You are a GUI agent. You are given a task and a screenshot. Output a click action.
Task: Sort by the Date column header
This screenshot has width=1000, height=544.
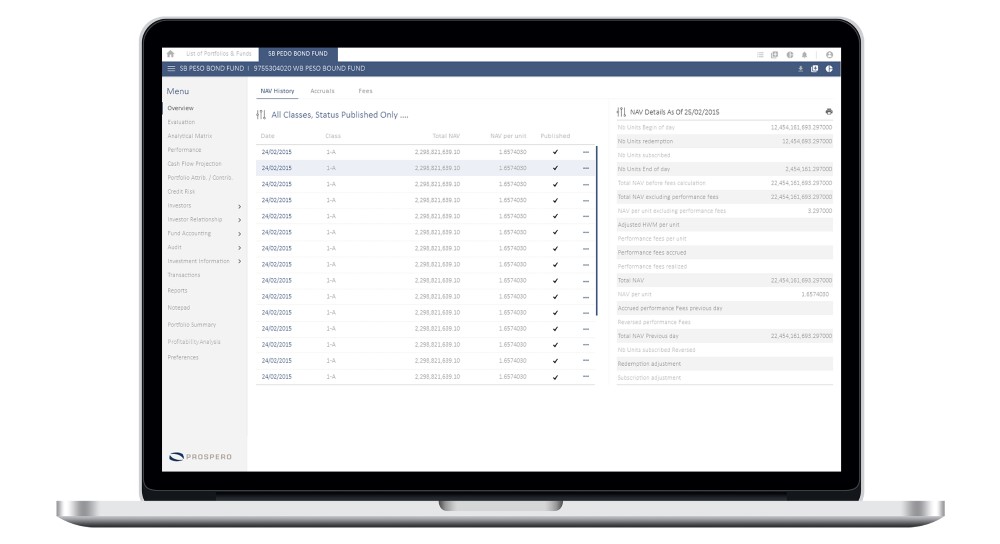click(267, 136)
